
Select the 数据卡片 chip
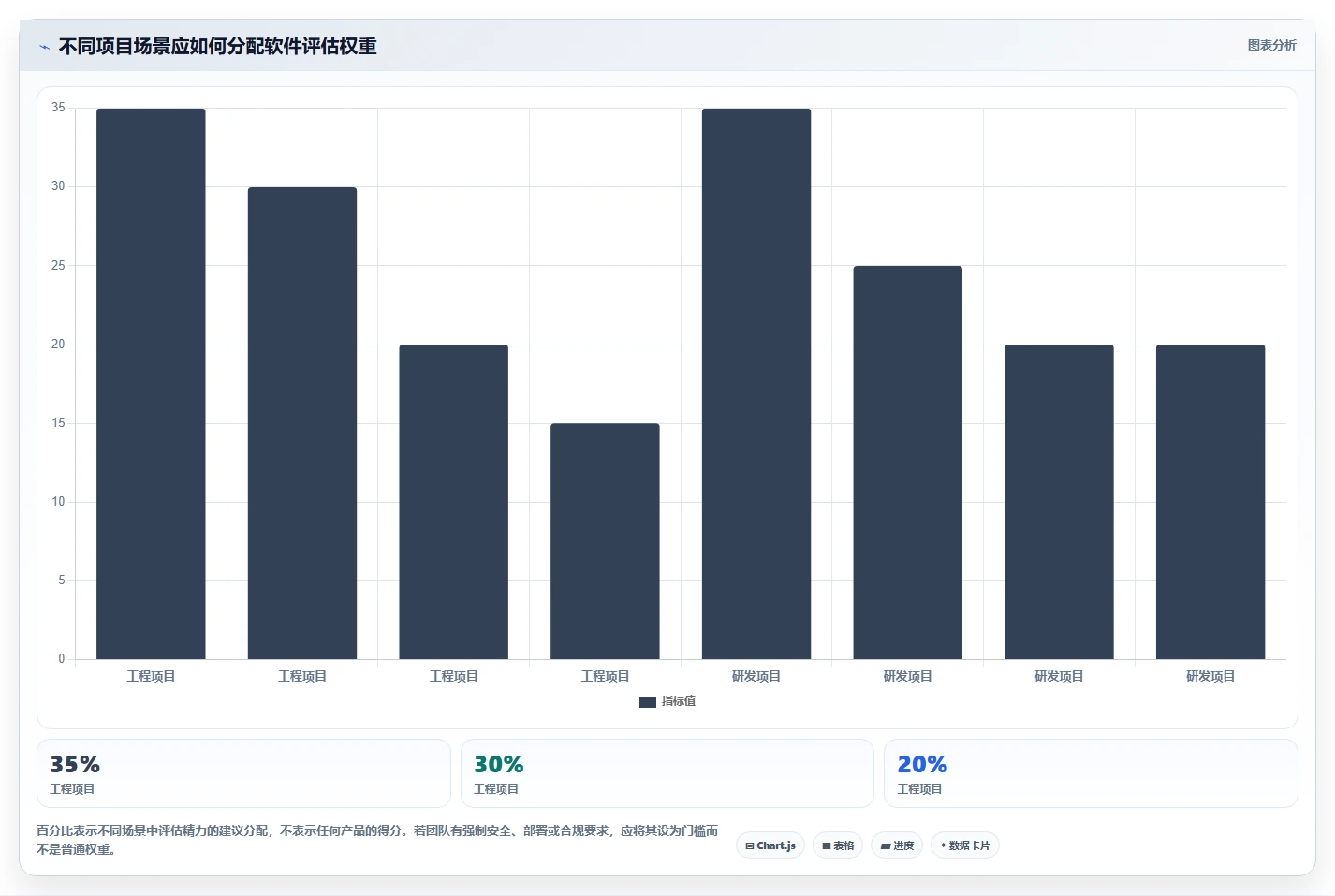click(x=964, y=845)
